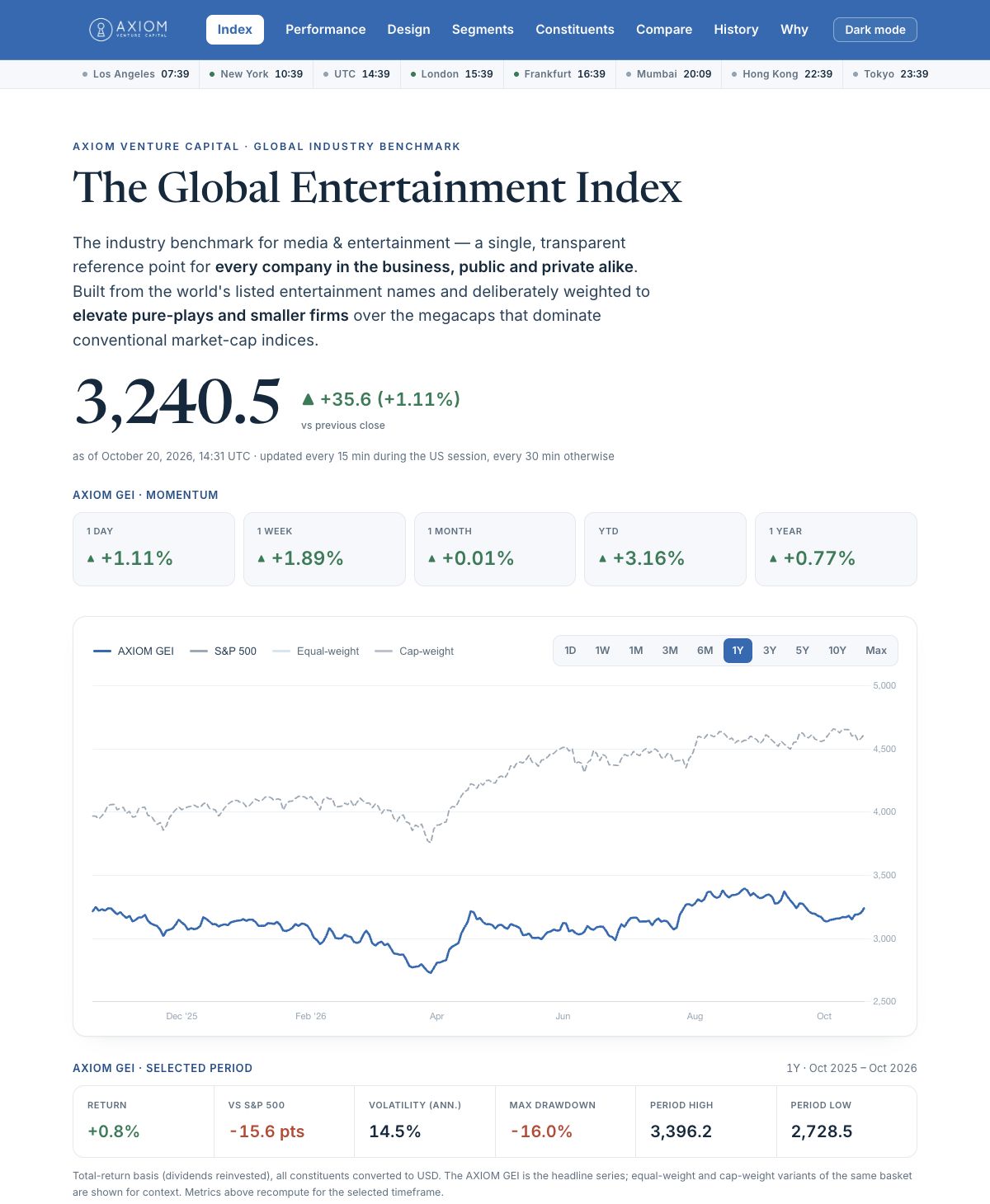Screen dimensions: 990x1204
Task: Click the Hong Kong 22:39 clock
Action: click(782, 74)
